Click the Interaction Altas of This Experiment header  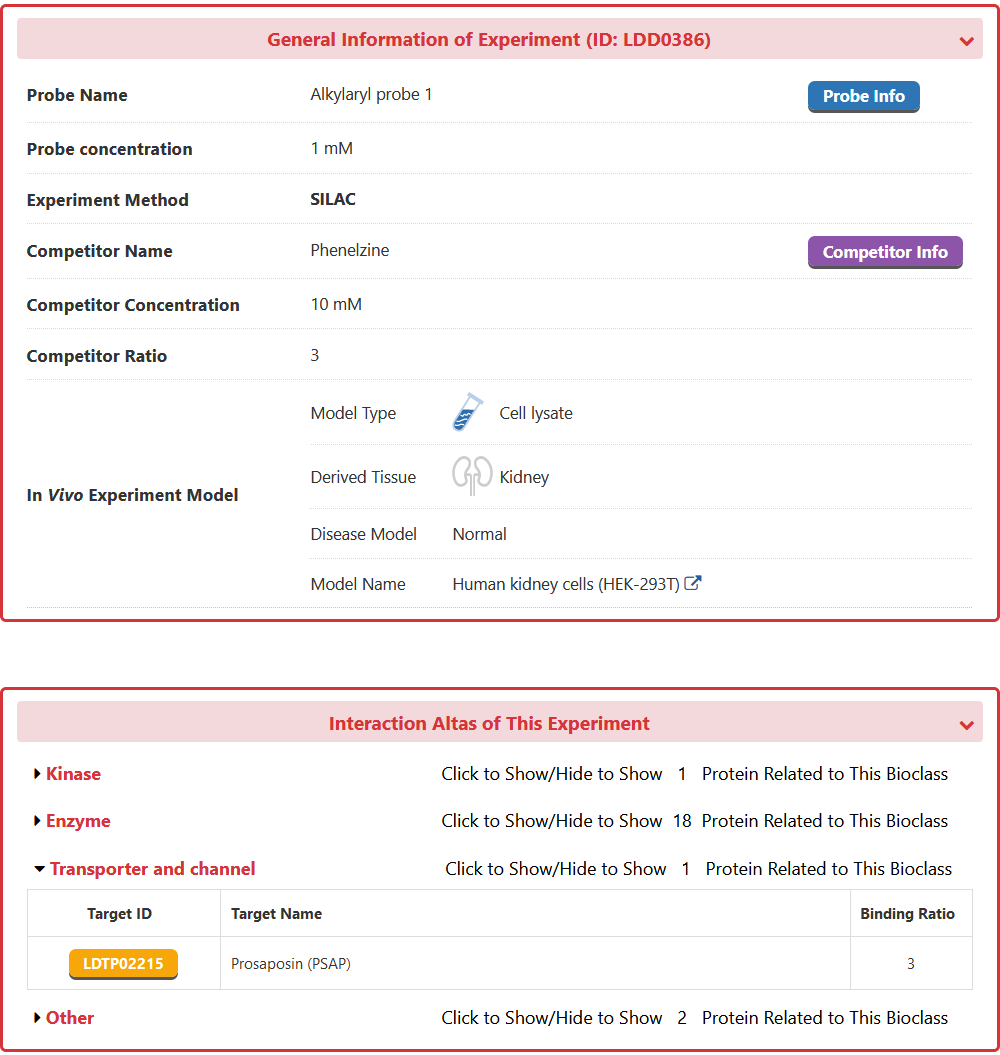click(x=489, y=724)
